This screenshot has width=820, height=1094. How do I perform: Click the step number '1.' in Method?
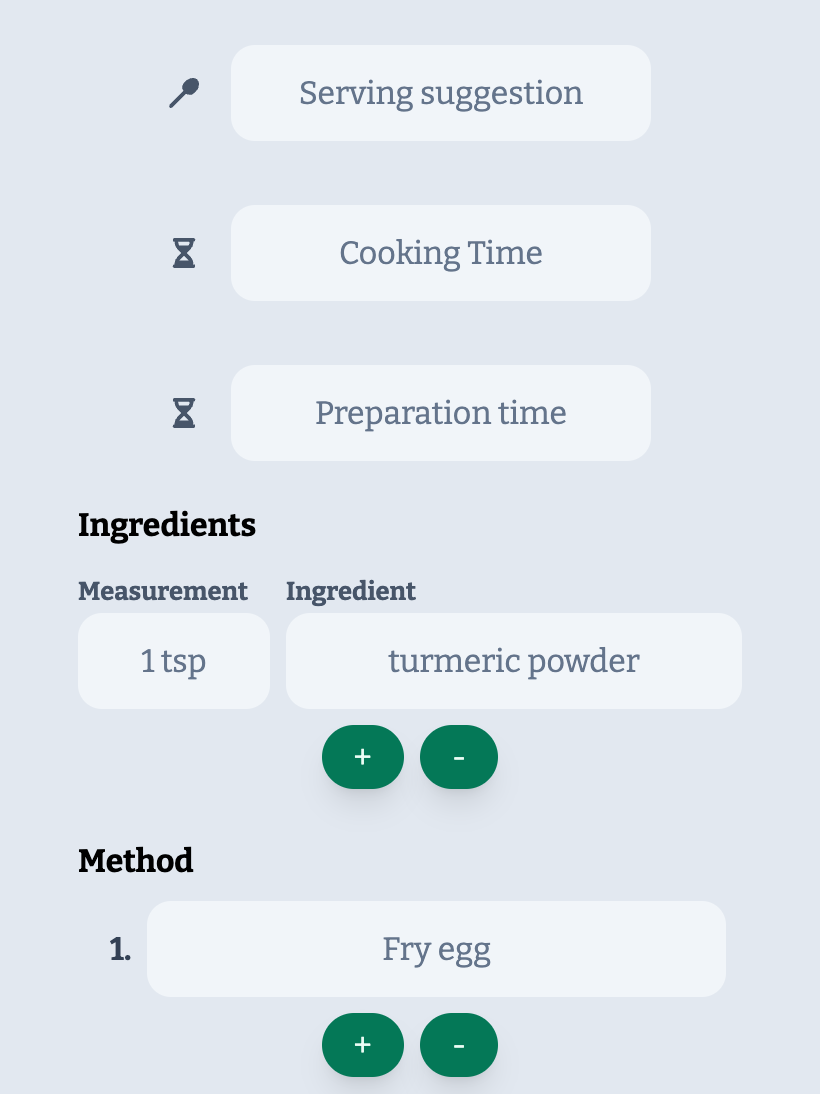(x=120, y=950)
